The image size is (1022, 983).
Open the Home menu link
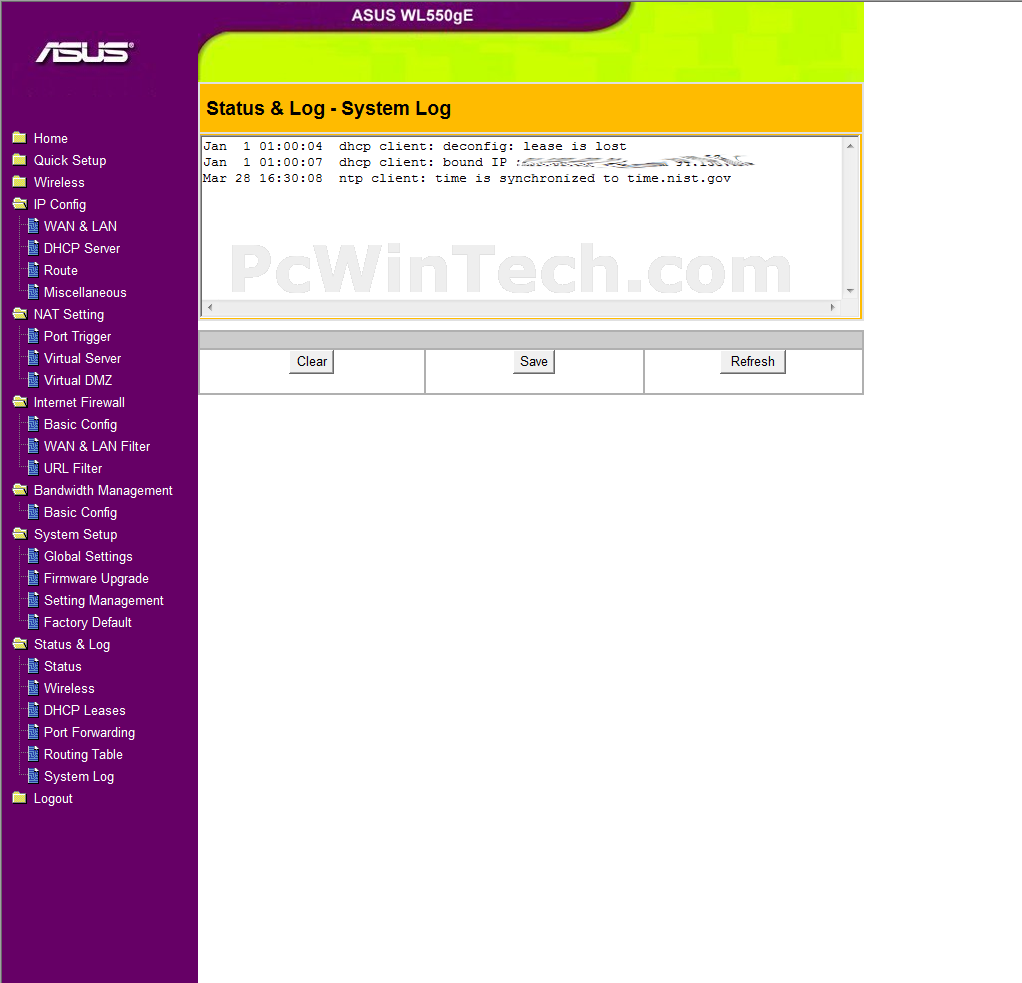click(51, 138)
